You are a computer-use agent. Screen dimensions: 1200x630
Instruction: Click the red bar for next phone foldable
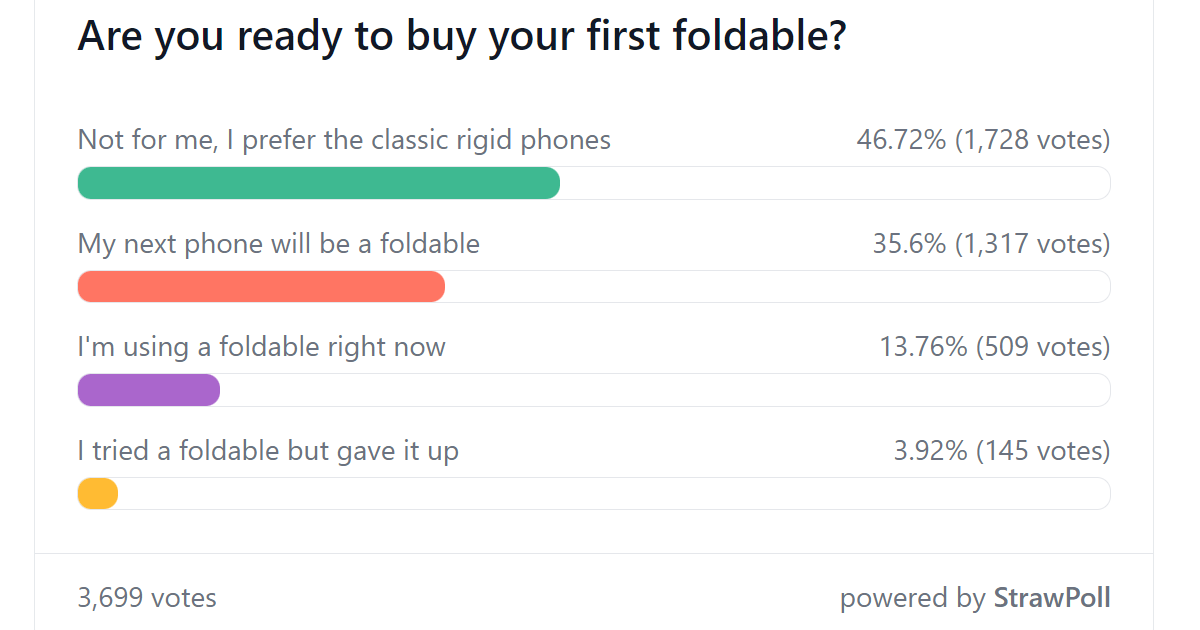coord(261,286)
